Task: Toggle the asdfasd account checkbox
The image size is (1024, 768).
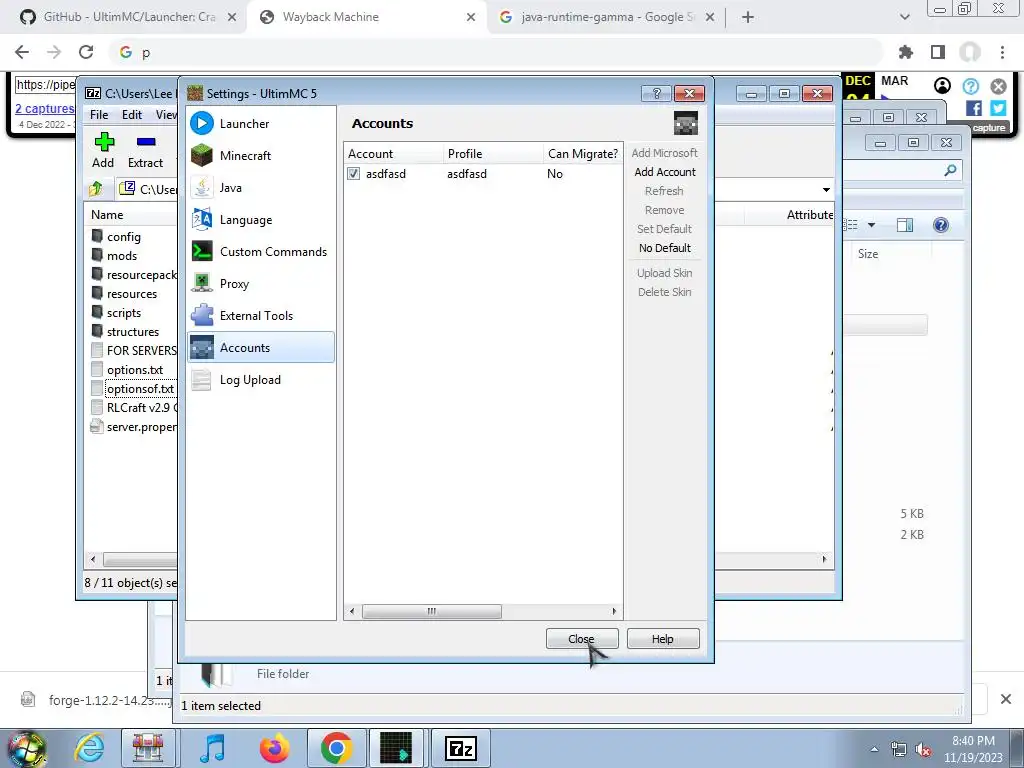Action: pyautogui.click(x=353, y=174)
